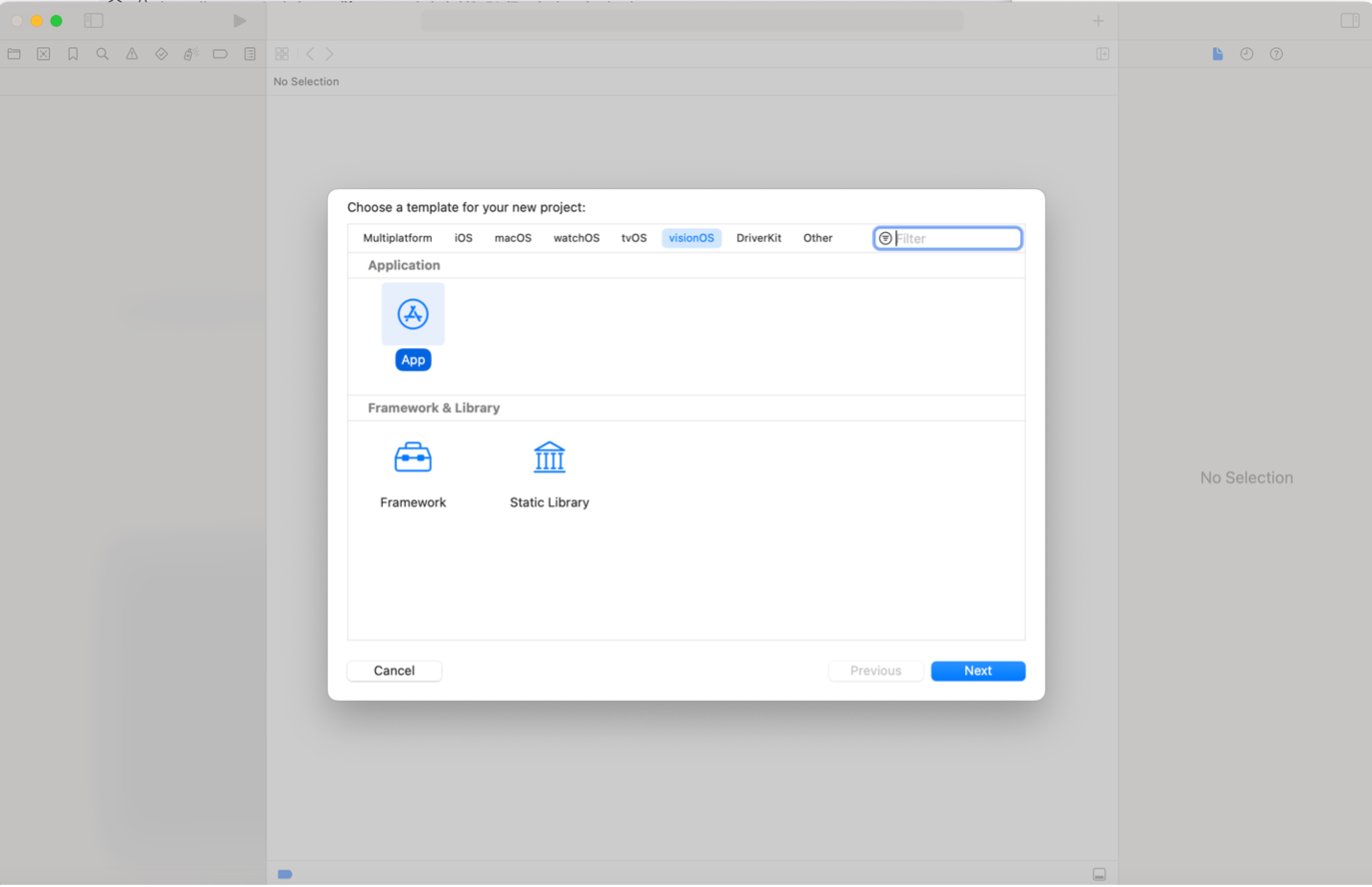Switch to the macOS templates tab
1372x887 pixels.
click(512, 238)
